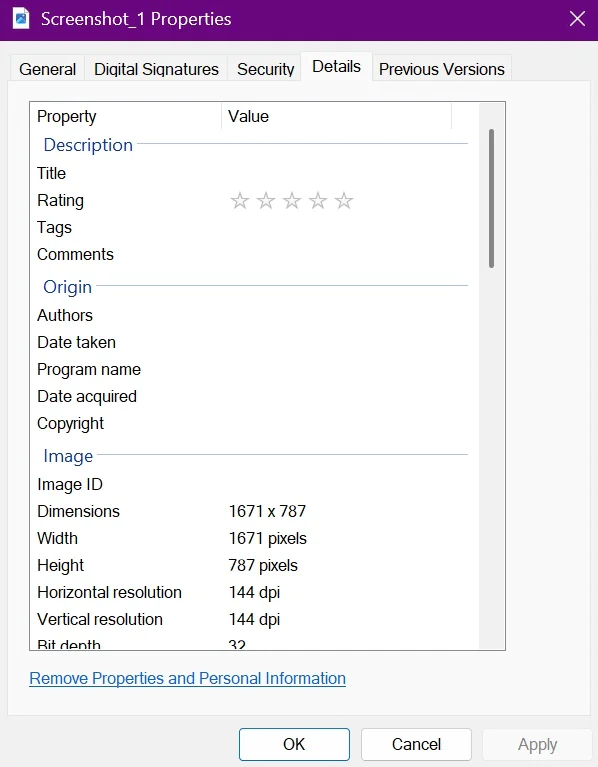Click the Cancel button
Image resolution: width=598 pixels, height=767 pixels.
(416, 744)
